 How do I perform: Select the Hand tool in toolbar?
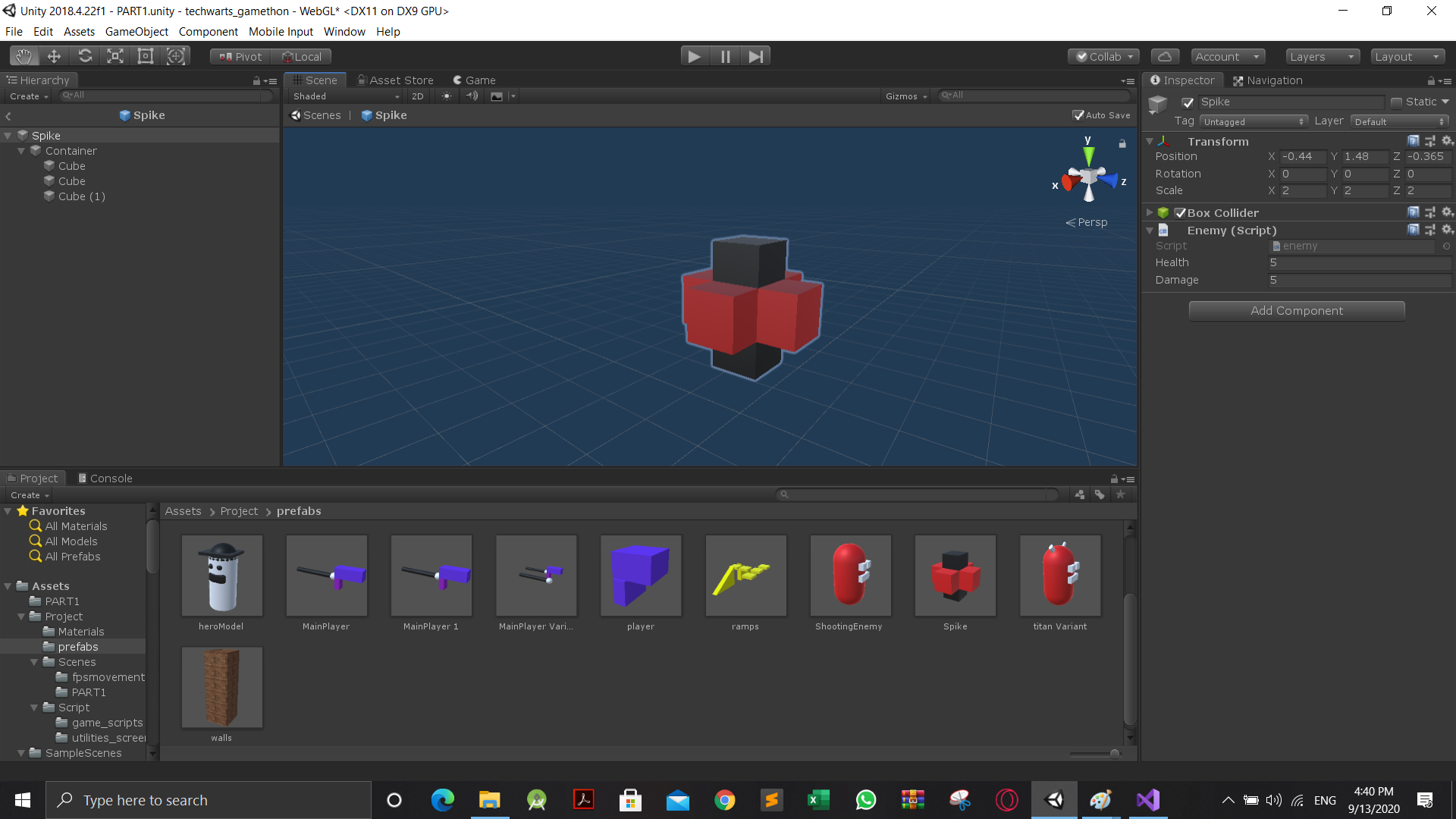24,56
